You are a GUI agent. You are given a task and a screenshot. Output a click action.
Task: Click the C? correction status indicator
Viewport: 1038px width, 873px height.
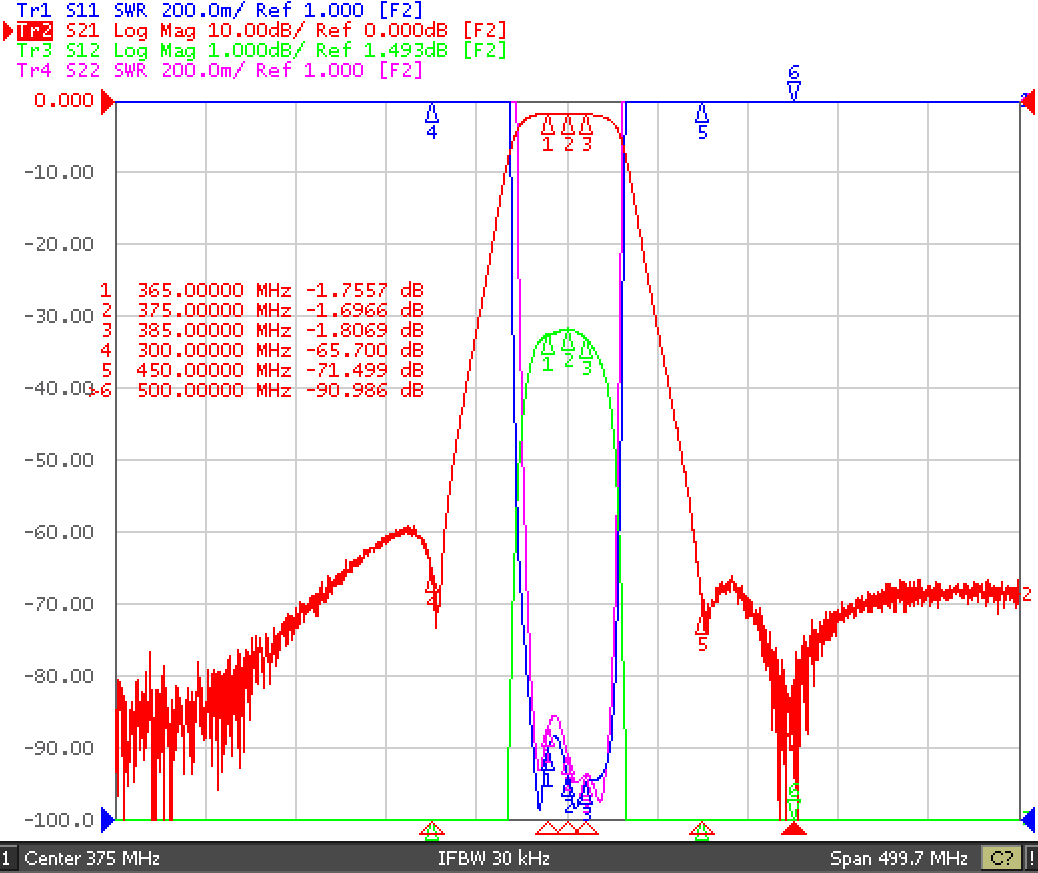(1002, 858)
